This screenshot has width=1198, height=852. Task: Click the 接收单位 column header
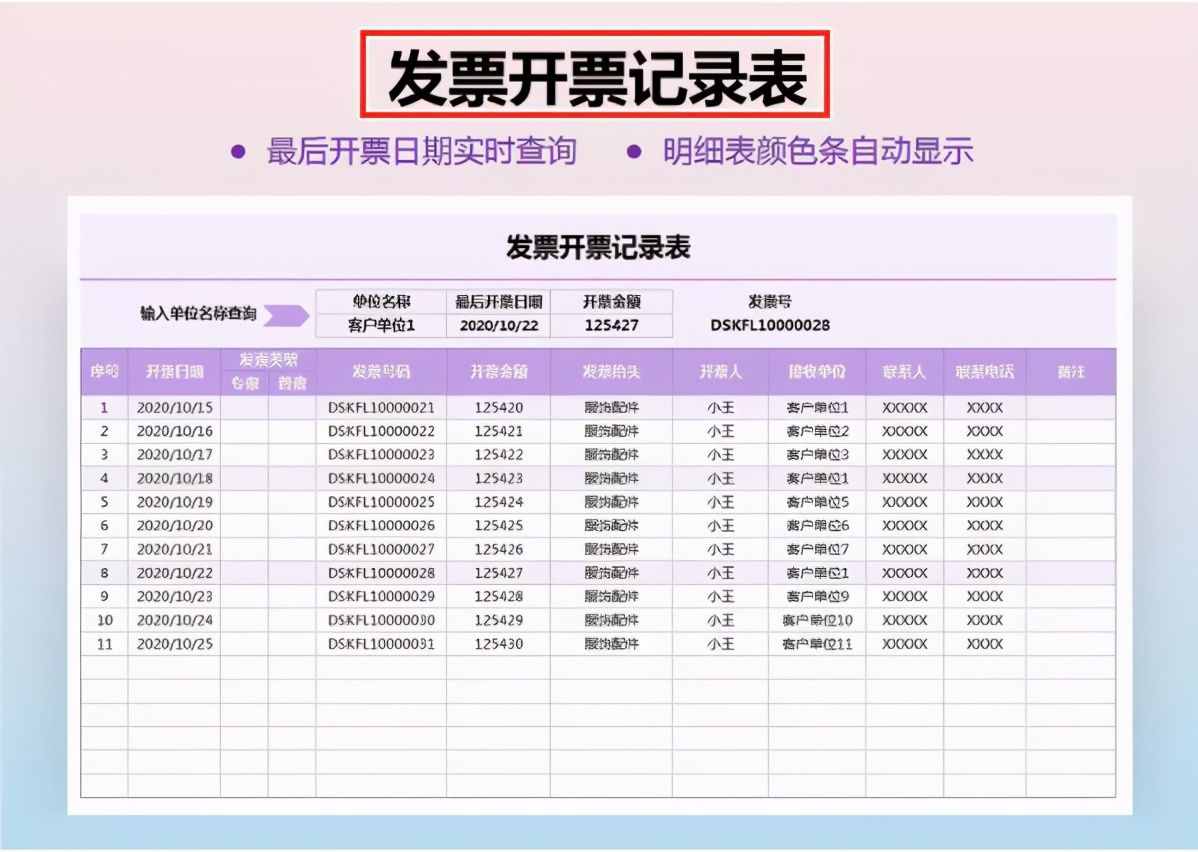[x=817, y=372]
